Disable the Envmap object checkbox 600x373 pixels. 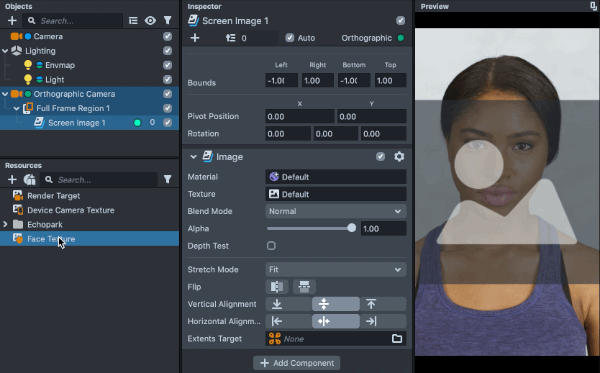(167, 65)
